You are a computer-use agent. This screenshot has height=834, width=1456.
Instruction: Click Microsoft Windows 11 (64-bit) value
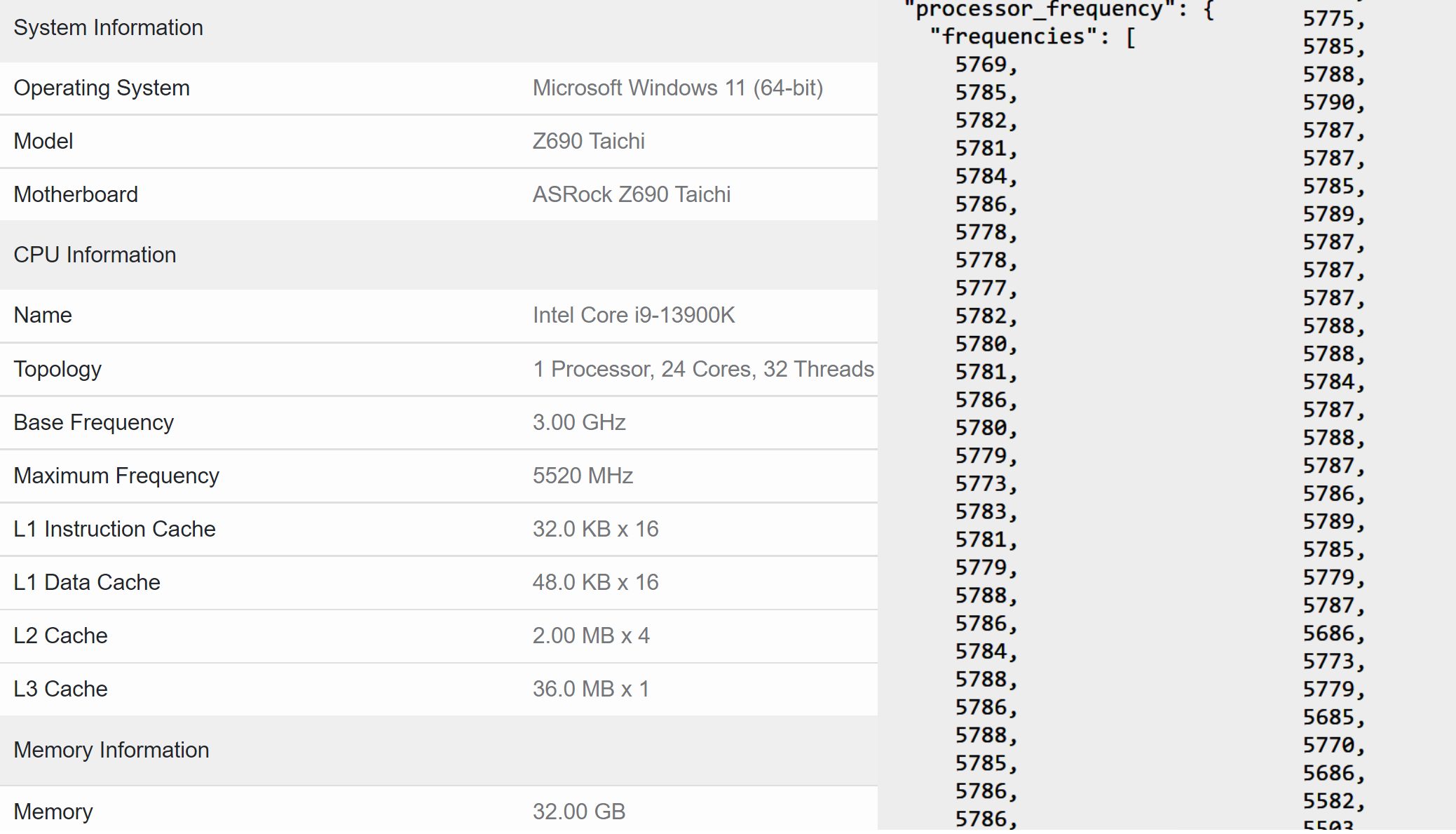click(x=677, y=88)
